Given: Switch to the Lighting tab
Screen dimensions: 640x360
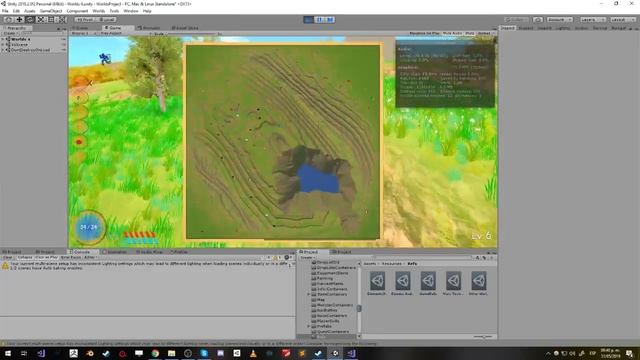Looking at the screenshot, I should click(x=562, y=28).
